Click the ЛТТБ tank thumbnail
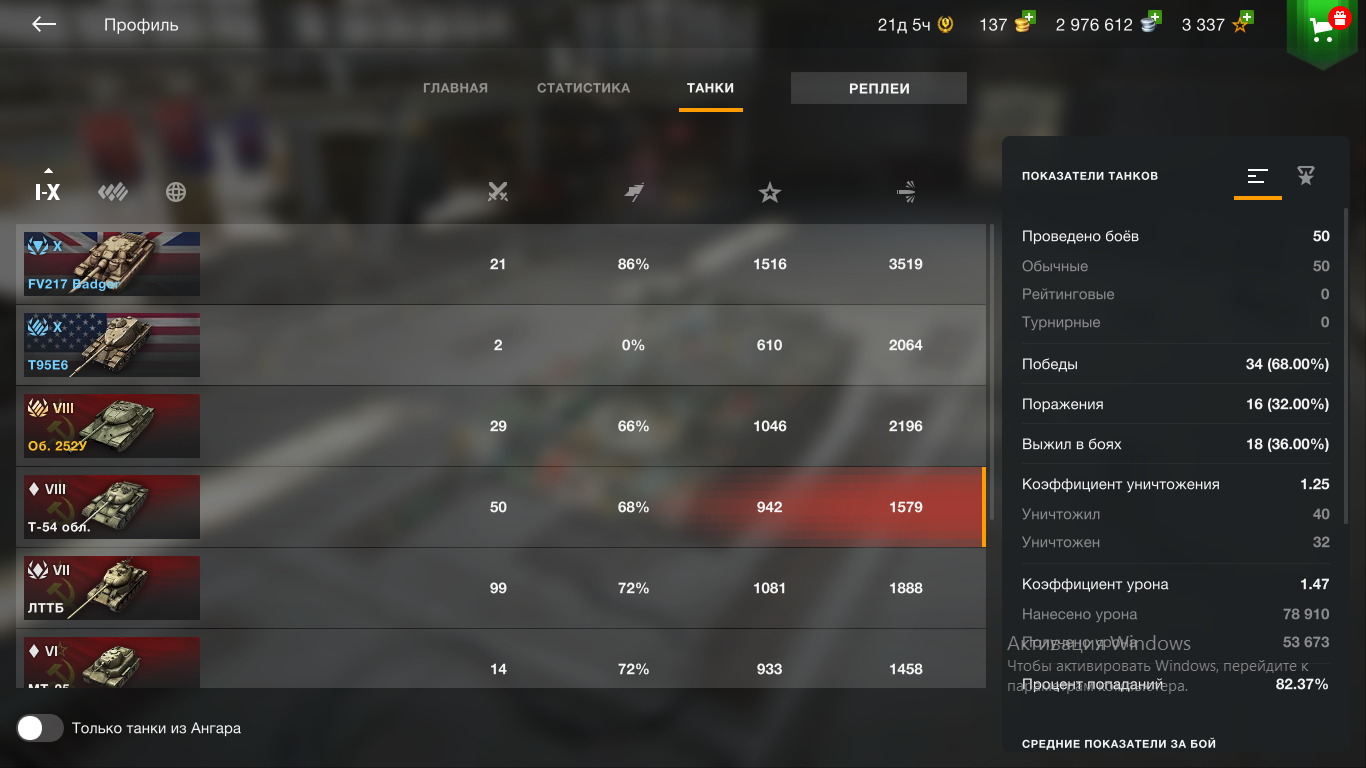This screenshot has width=1366, height=768. click(112, 588)
